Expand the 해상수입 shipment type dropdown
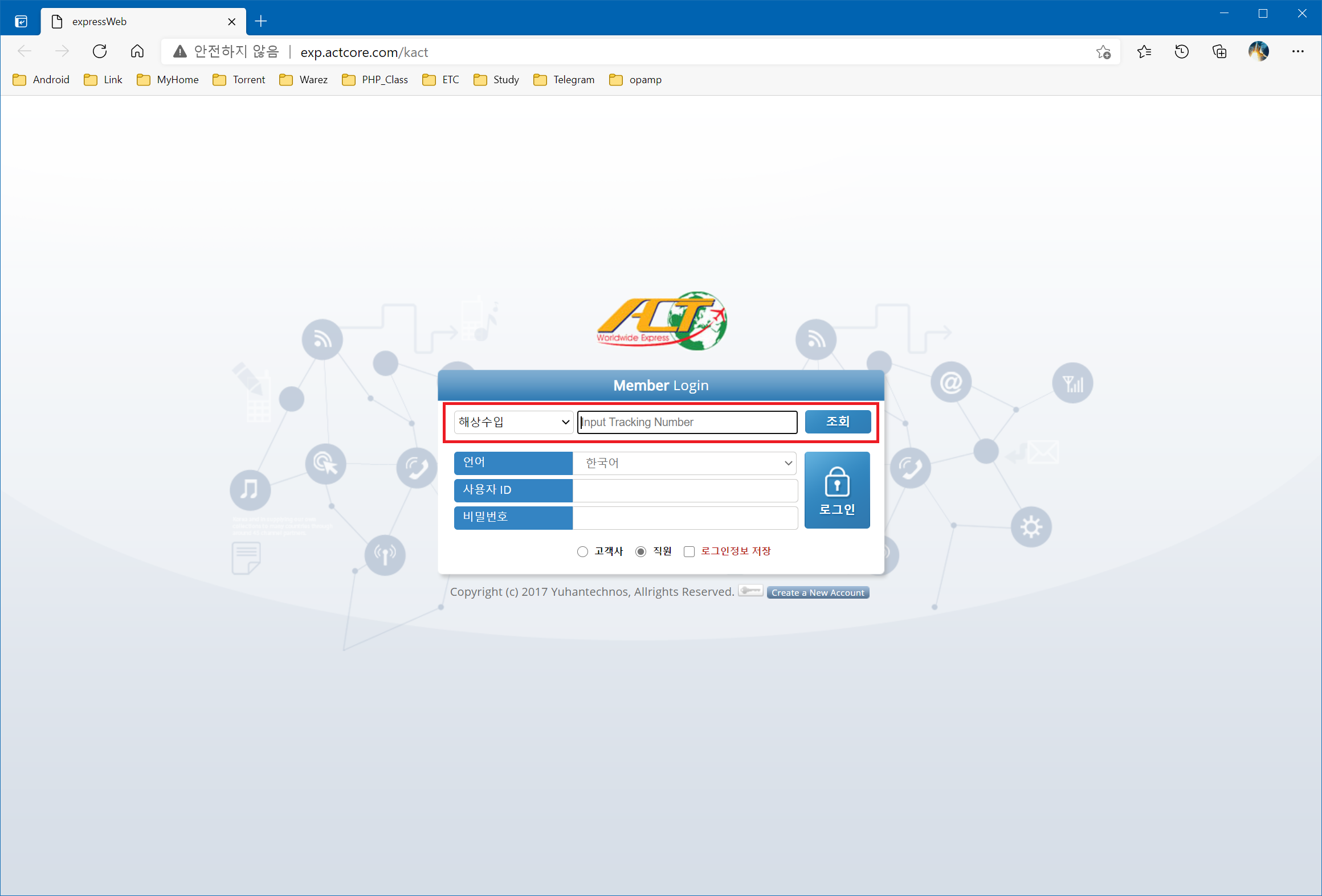The height and width of the screenshot is (896, 1322). 513,422
